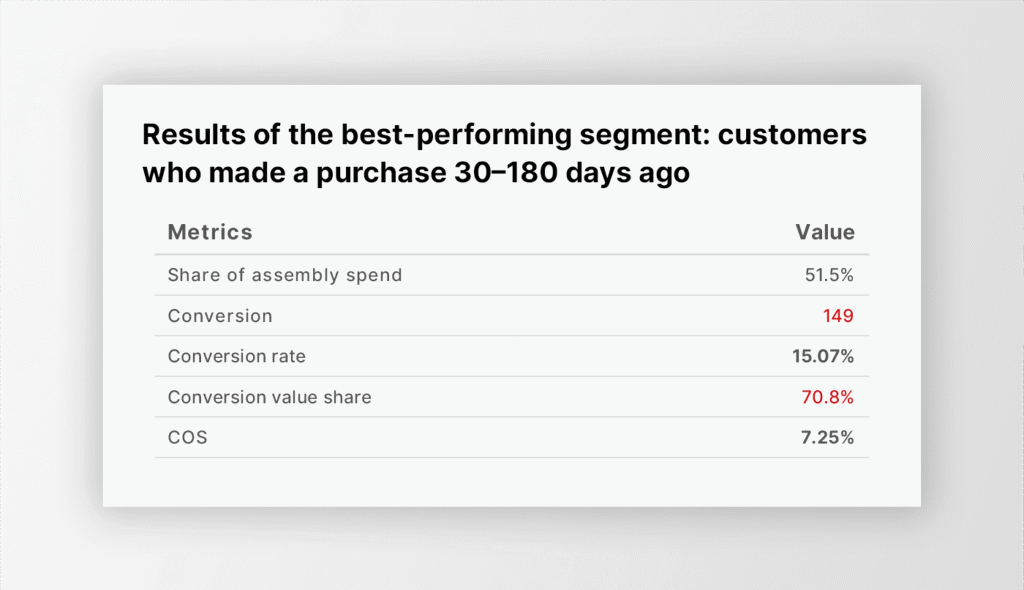Select the Conversion row label
Viewport: 1024px width, 590px height.
[220, 316]
